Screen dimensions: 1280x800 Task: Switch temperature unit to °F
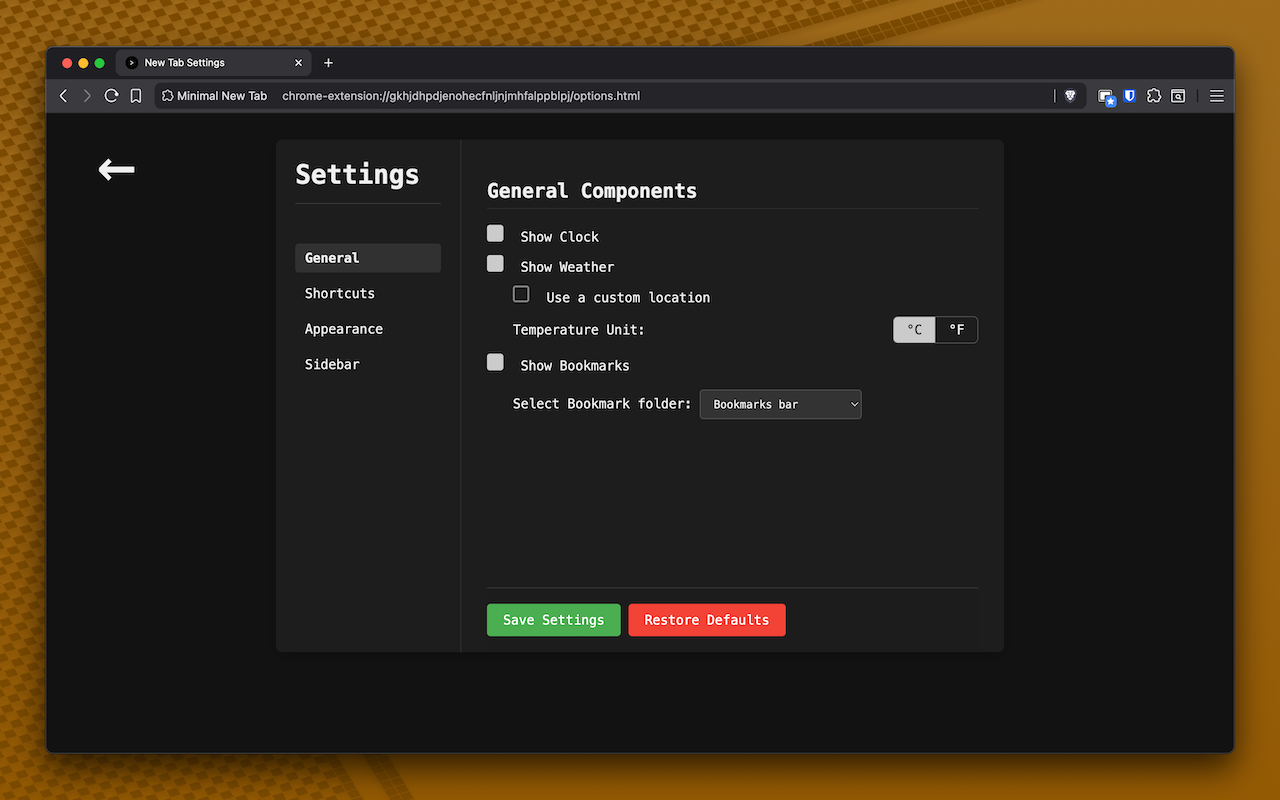click(x=956, y=330)
